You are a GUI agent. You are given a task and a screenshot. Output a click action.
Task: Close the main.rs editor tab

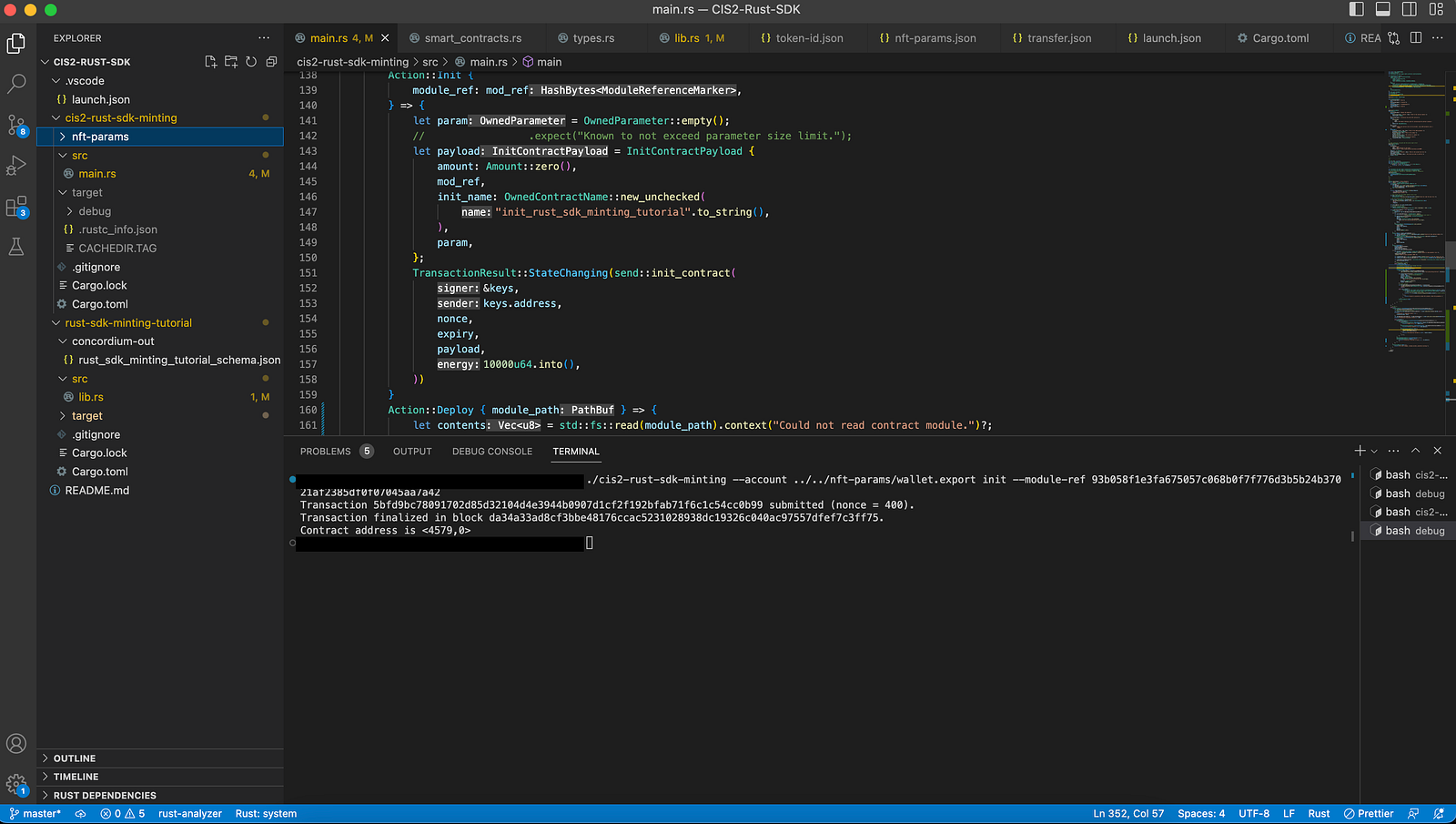385,38
